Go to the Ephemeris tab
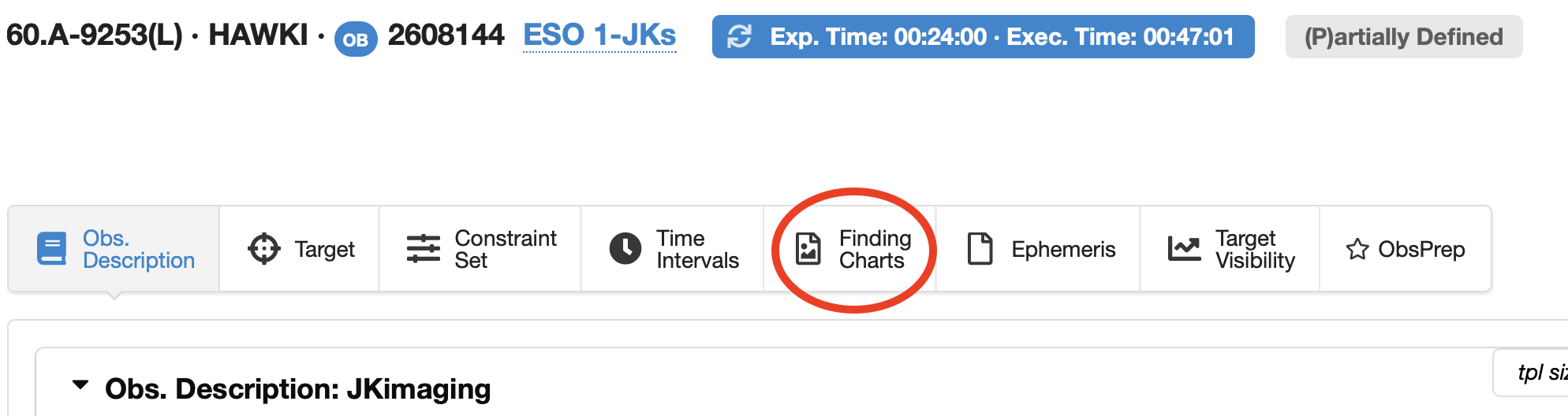1568x416 pixels. 1062,249
